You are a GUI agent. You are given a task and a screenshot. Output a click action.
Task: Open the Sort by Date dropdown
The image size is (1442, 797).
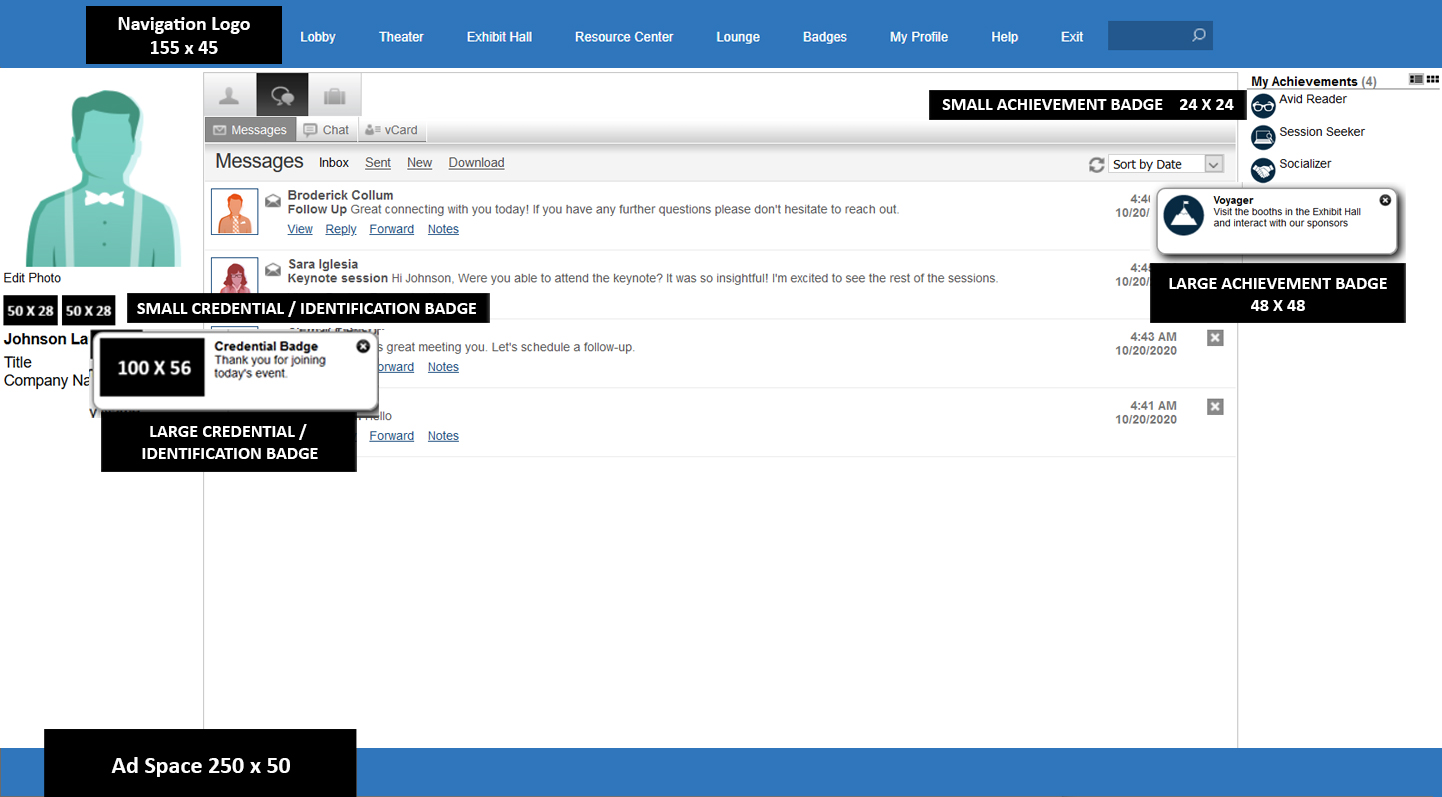pyautogui.click(x=1166, y=164)
